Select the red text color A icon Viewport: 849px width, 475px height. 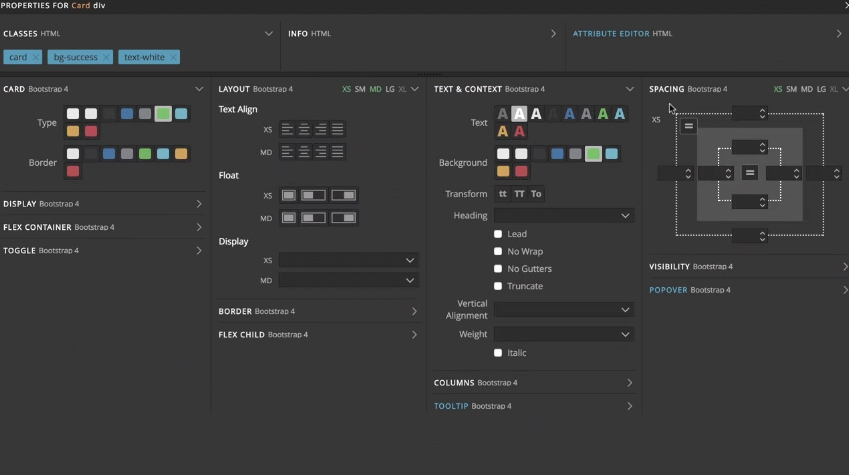pyautogui.click(x=519, y=132)
